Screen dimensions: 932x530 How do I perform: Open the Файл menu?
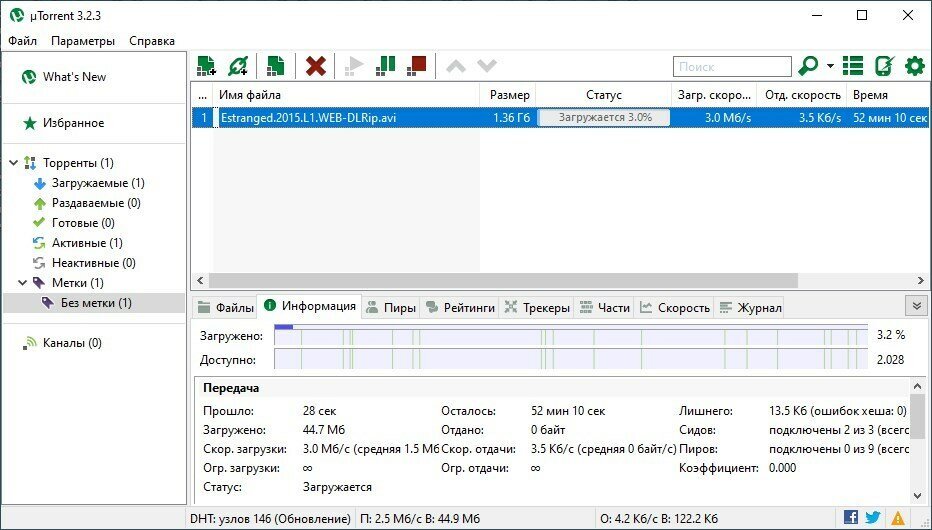click(23, 41)
